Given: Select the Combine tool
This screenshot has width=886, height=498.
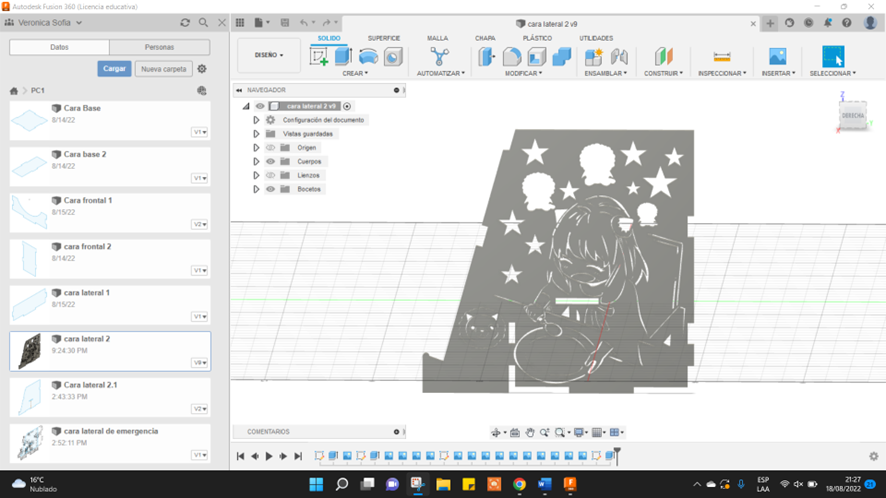Looking at the screenshot, I should pos(562,57).
